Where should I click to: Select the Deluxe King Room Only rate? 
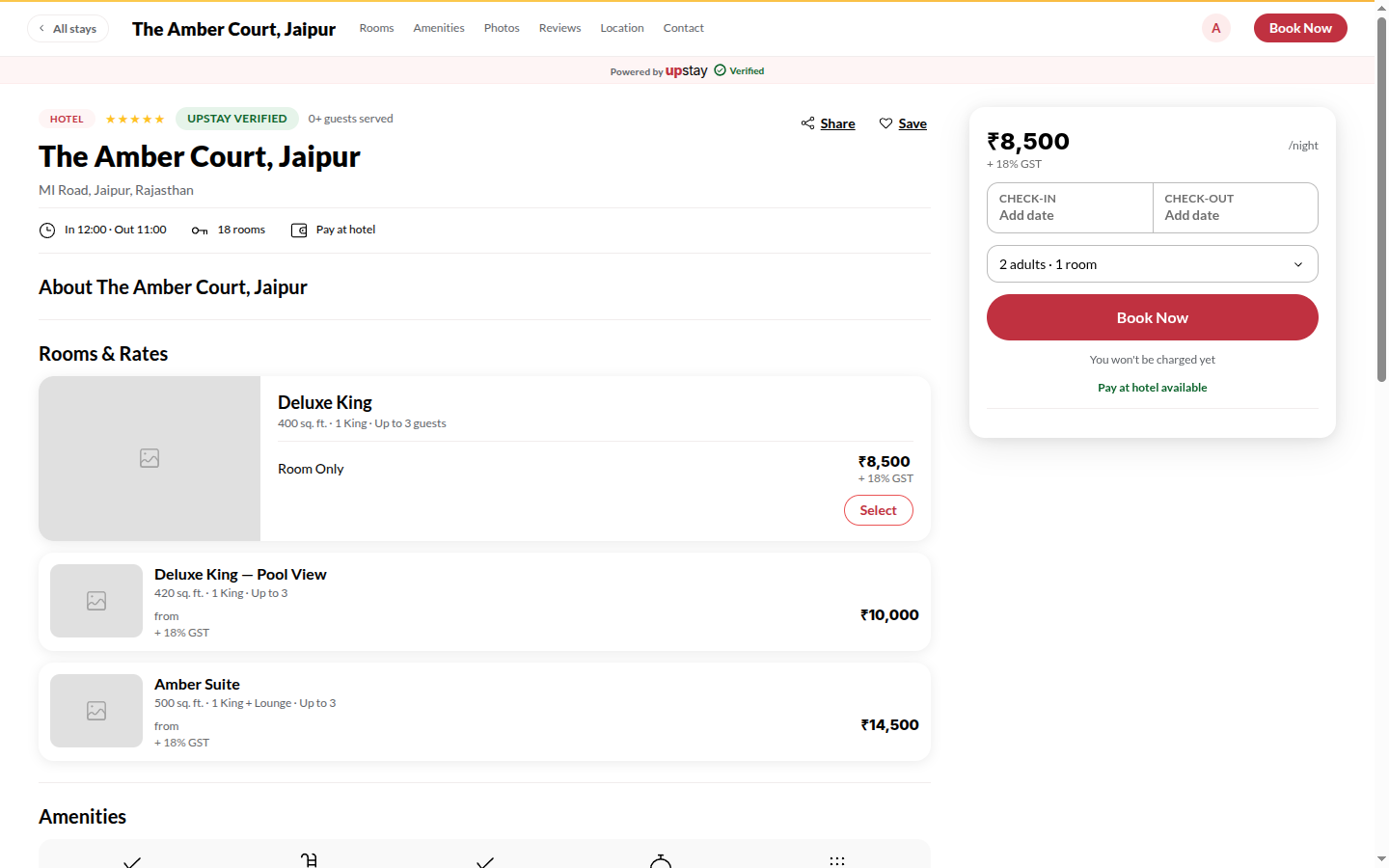(x=878, y=510)
